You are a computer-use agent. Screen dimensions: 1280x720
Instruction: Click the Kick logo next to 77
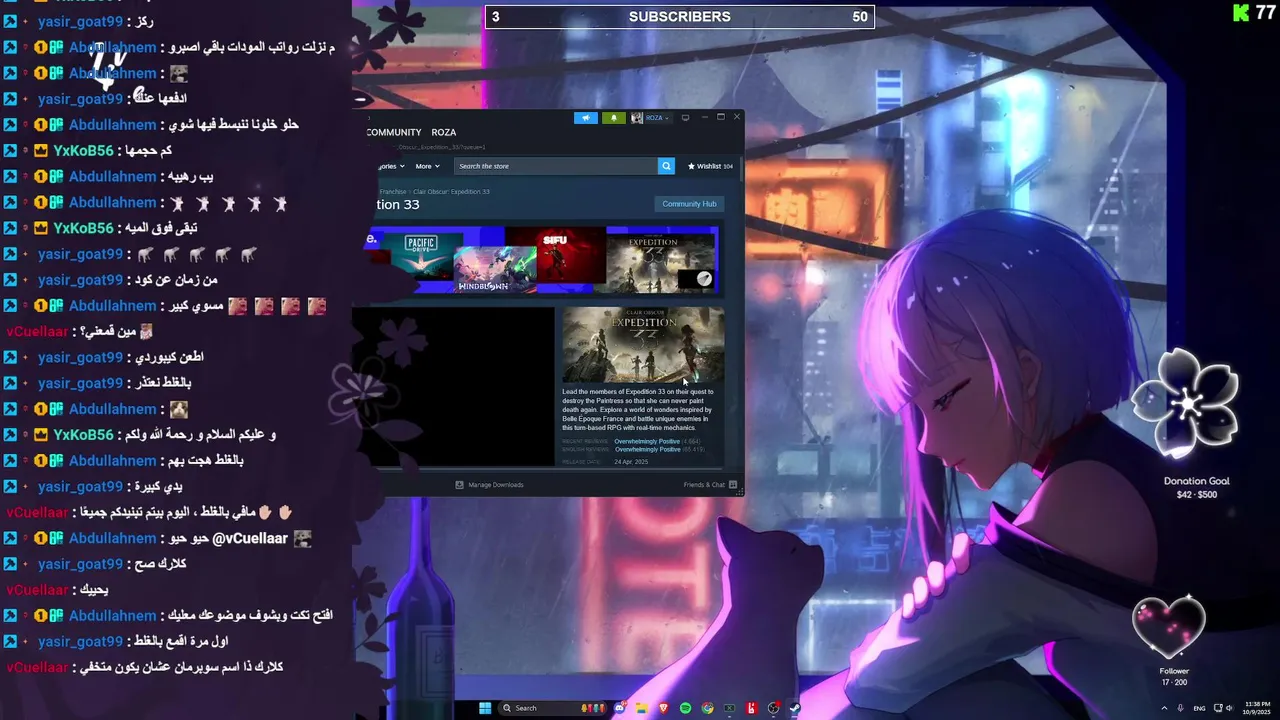coord(1241,12)
